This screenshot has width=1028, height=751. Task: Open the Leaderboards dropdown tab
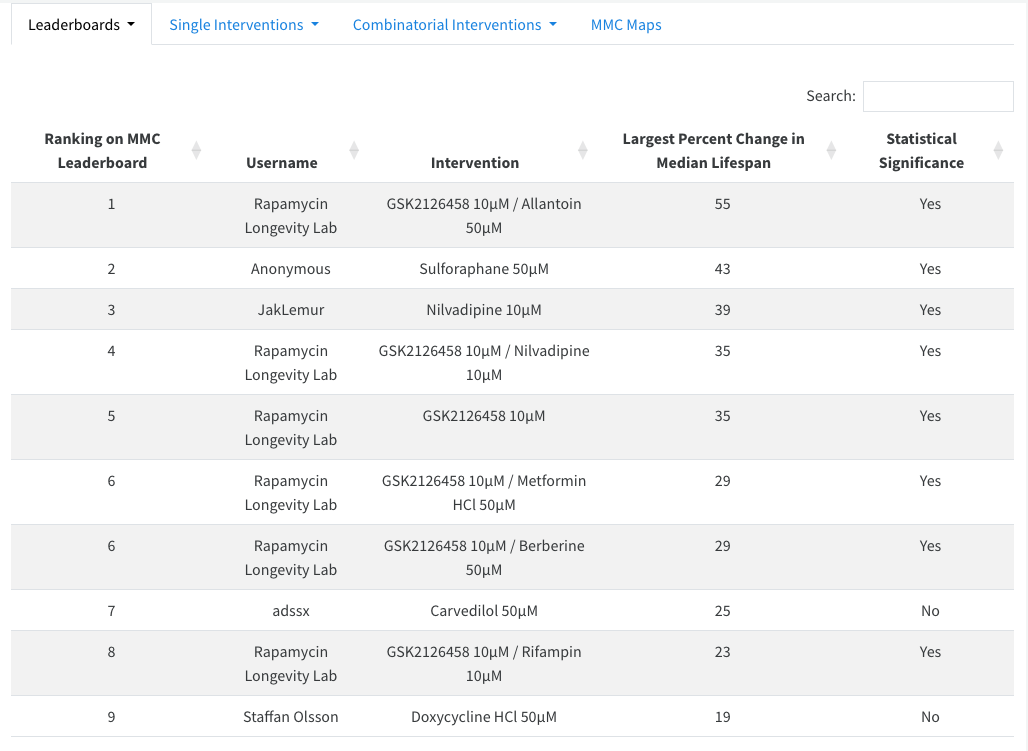81,25
